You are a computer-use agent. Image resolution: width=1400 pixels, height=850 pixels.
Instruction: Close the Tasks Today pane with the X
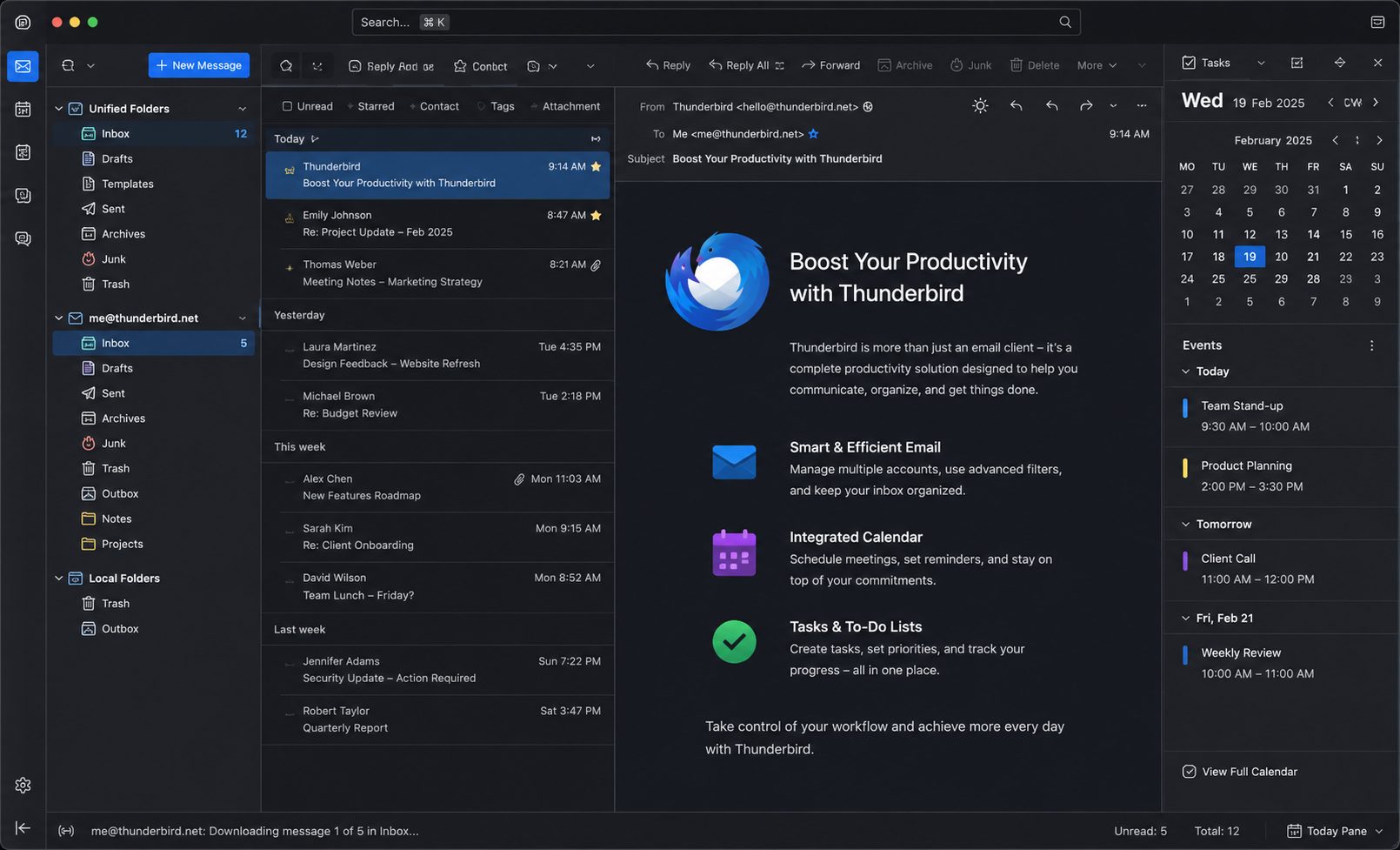click(x=1377, y=63)
